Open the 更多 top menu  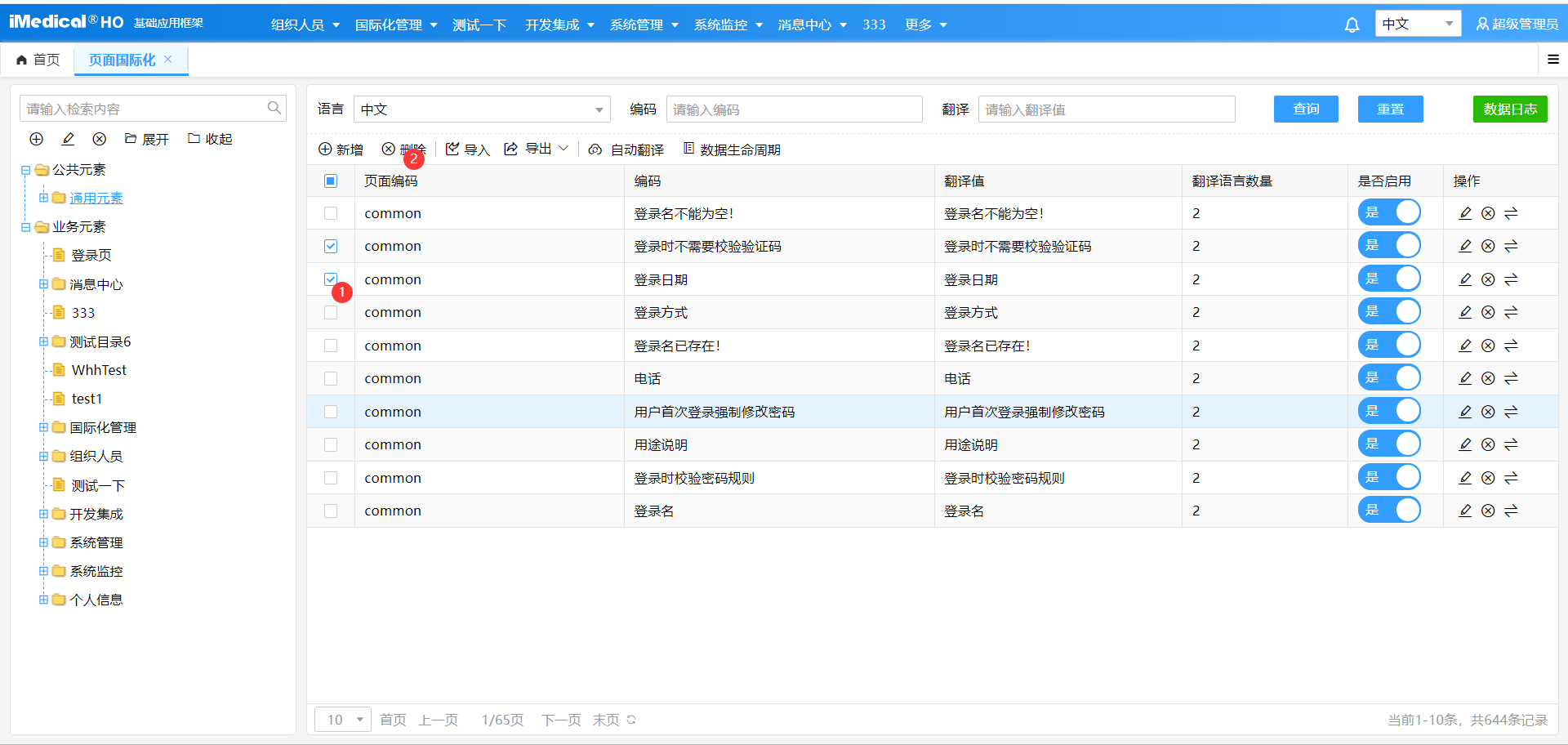pyautogui.click(x=925, y=25)
